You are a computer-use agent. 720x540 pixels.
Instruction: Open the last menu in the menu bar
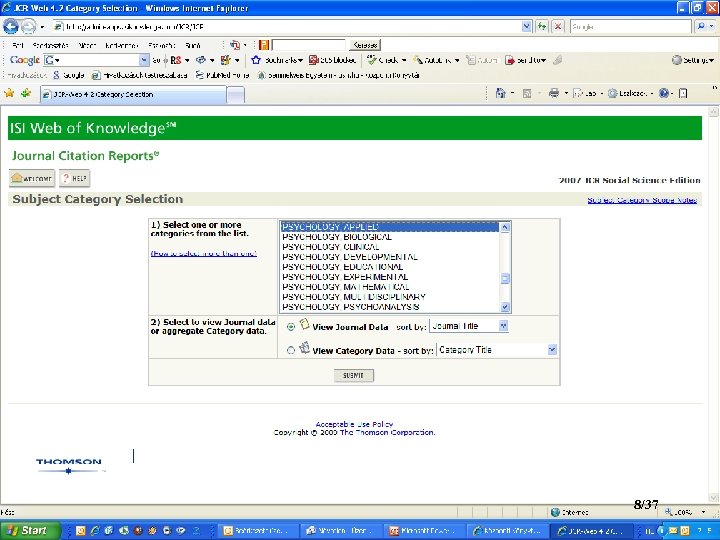click(x=193, y=45)
